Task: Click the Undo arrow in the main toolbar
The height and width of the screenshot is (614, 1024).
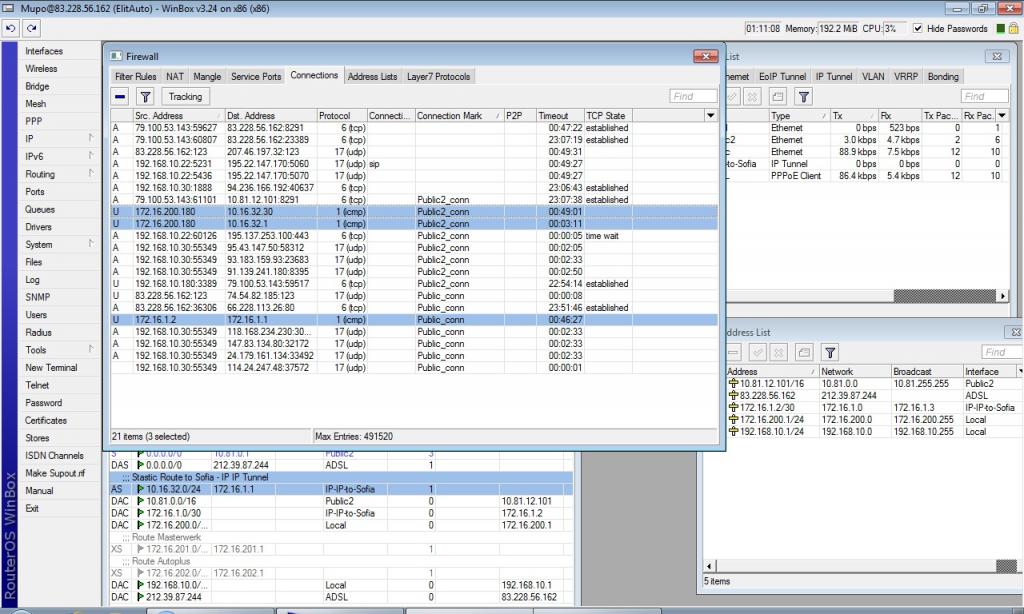Action: (10, 28)
